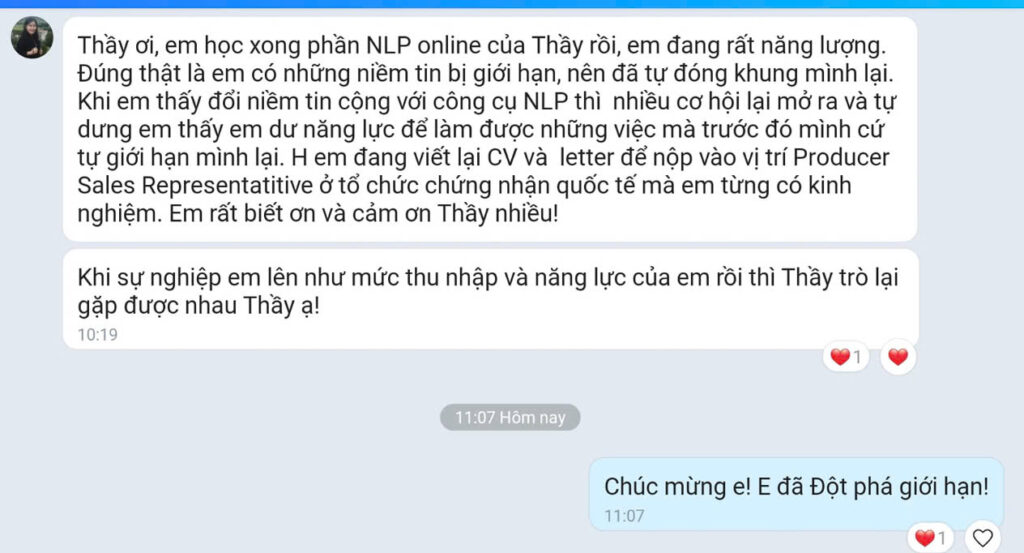Click the blue header bar at the top
This screenshot has width=1024, height=553.
pyautogui.click(x=512, y=3)
